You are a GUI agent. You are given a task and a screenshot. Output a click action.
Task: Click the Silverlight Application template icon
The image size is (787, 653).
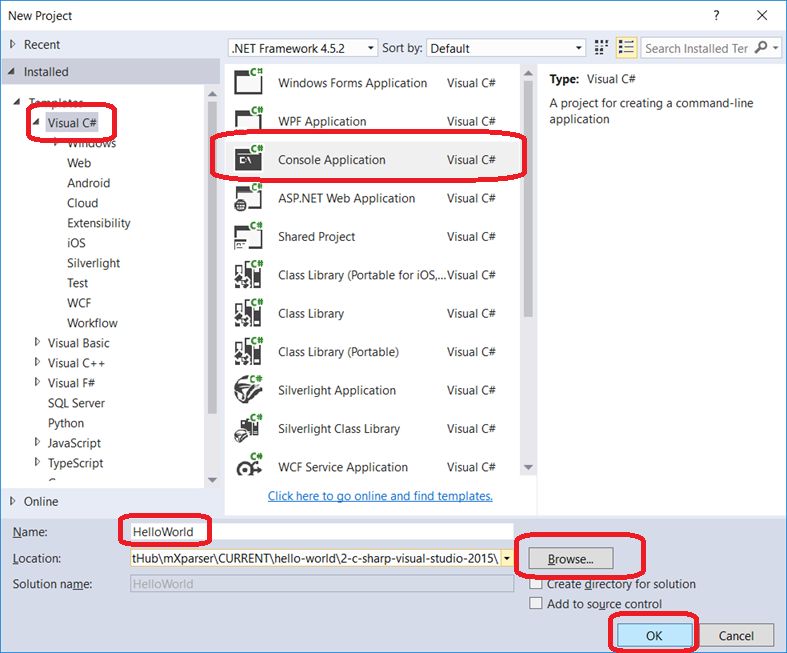point(248,389)
